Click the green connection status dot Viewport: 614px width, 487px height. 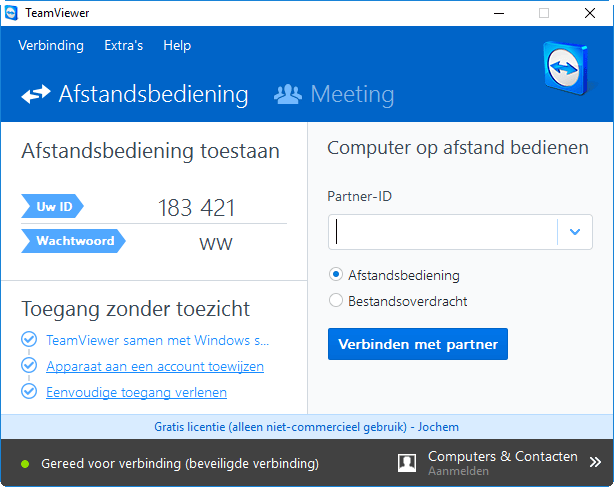tap(26, 464)
